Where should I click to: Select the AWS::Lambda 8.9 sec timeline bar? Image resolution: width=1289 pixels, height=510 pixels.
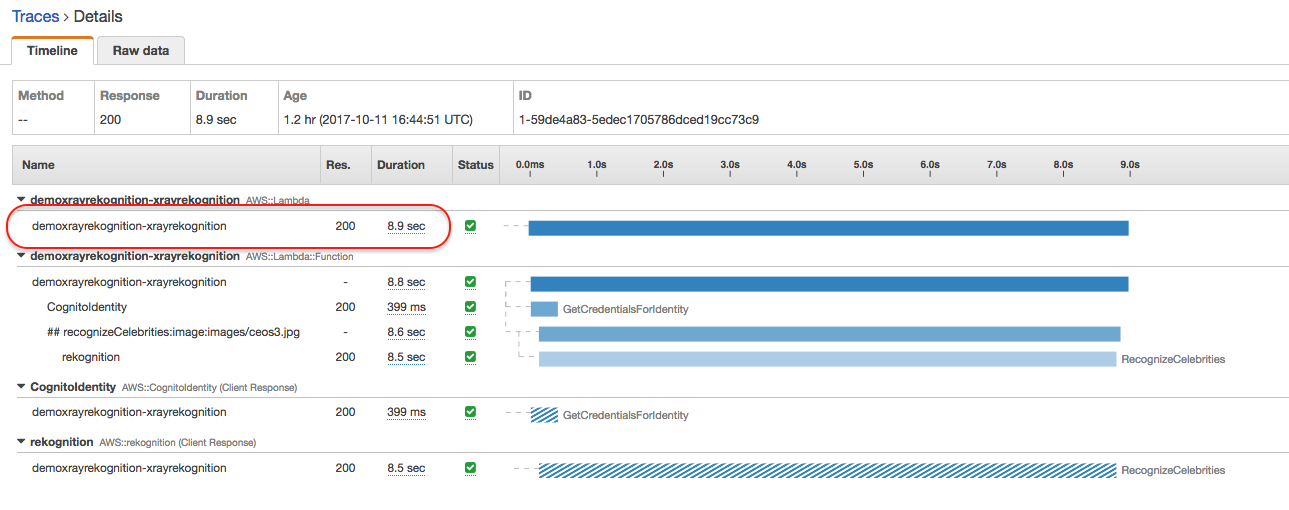point(828,228)
